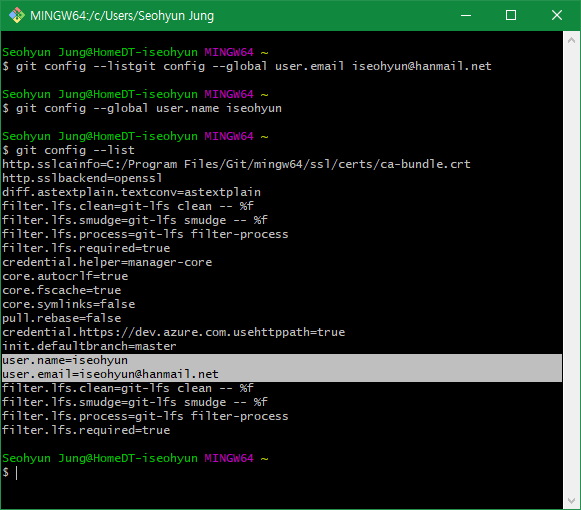This screenshot has height=510, width=581.
Task: Click the line 'http.sslbackend=openssl'
Action: [82, 178]
